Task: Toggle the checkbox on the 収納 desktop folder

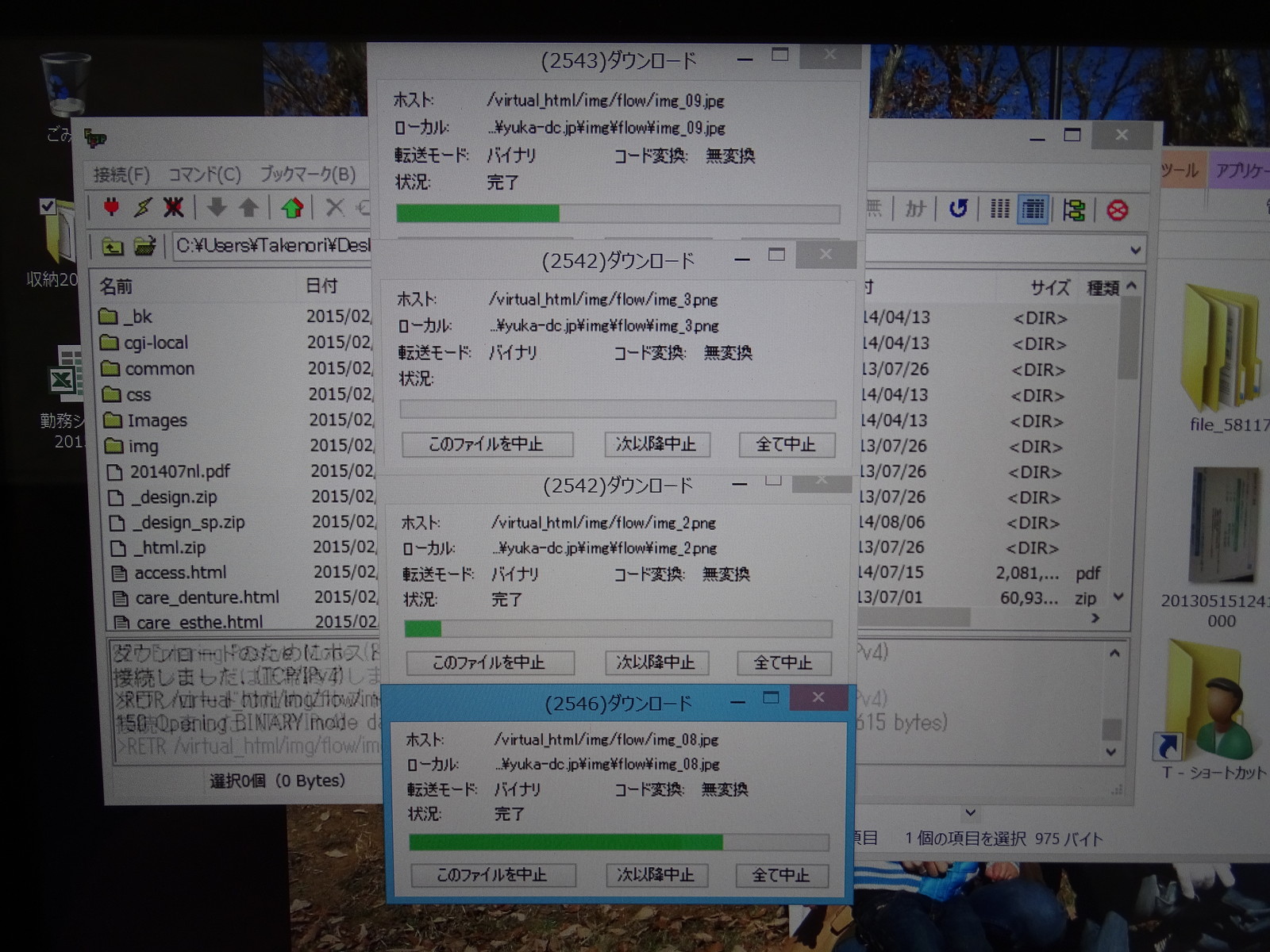Action: click(48, 207)
